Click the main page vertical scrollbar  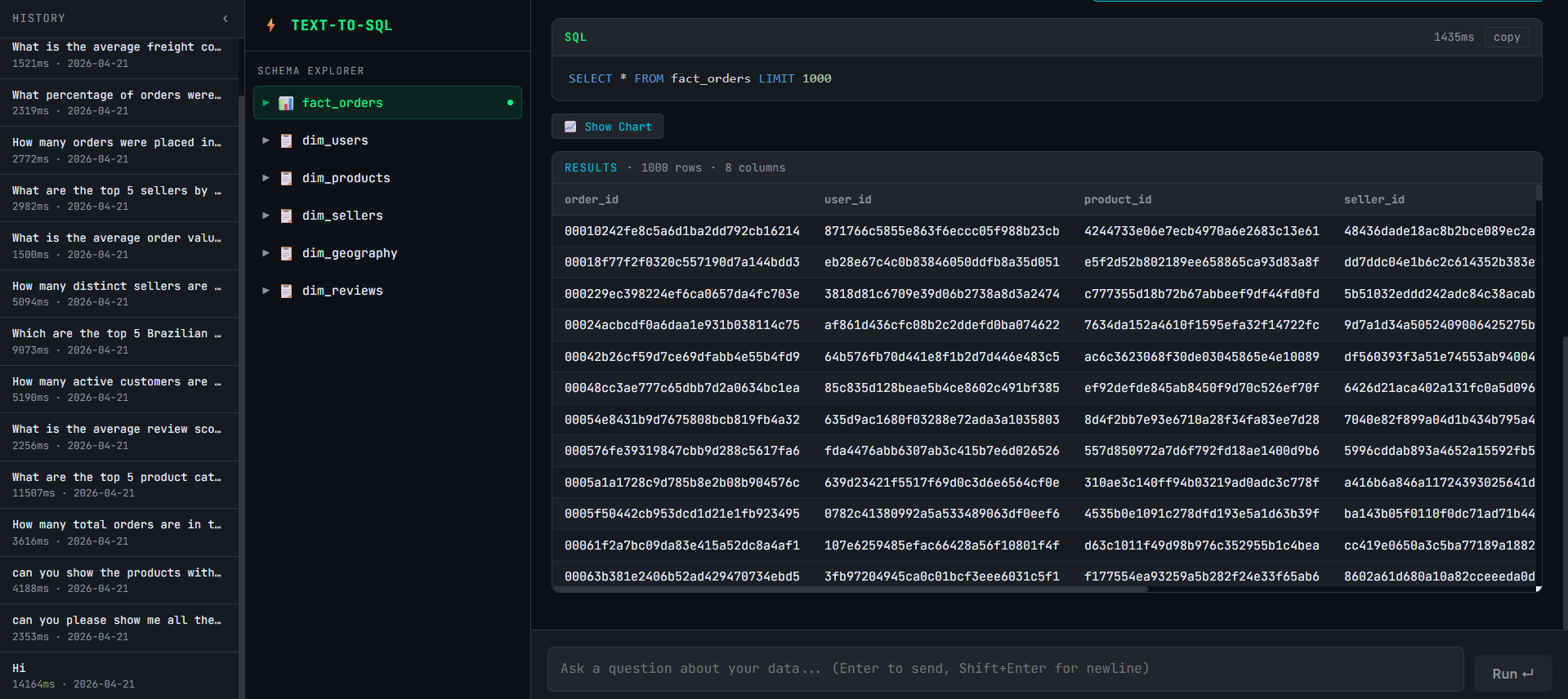1565,482
